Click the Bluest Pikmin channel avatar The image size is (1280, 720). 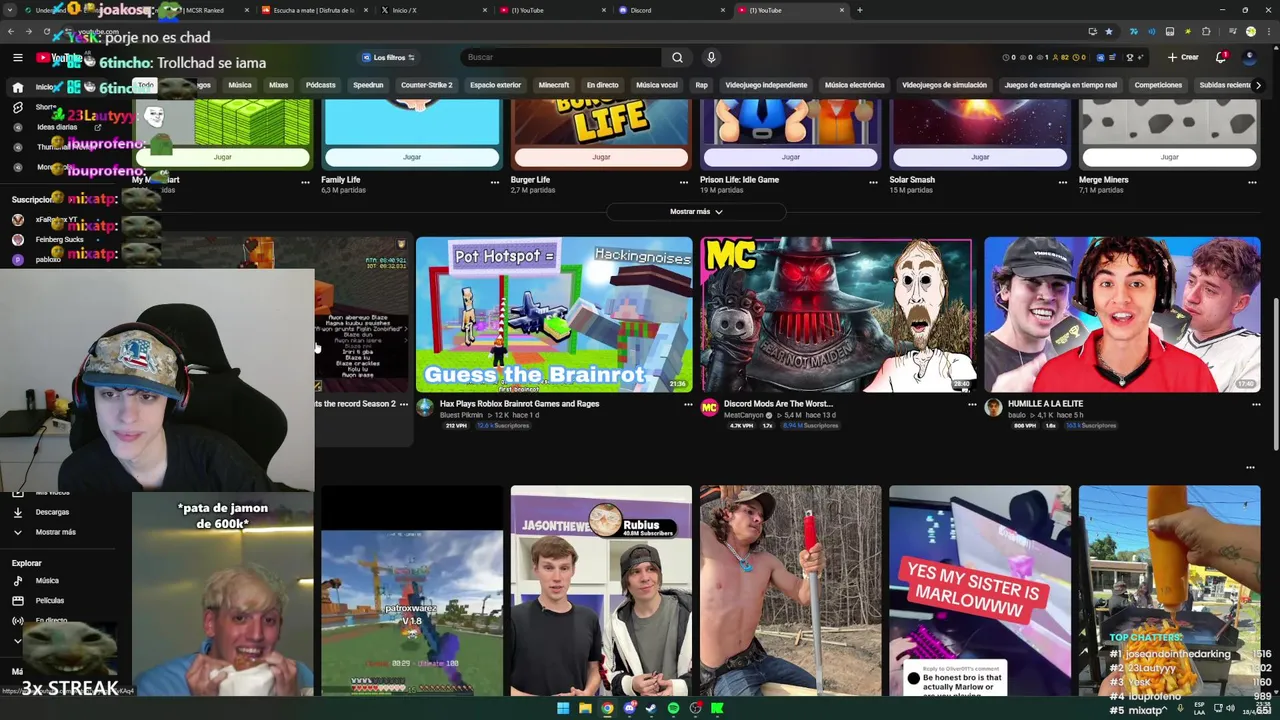[x=425, y=408]
